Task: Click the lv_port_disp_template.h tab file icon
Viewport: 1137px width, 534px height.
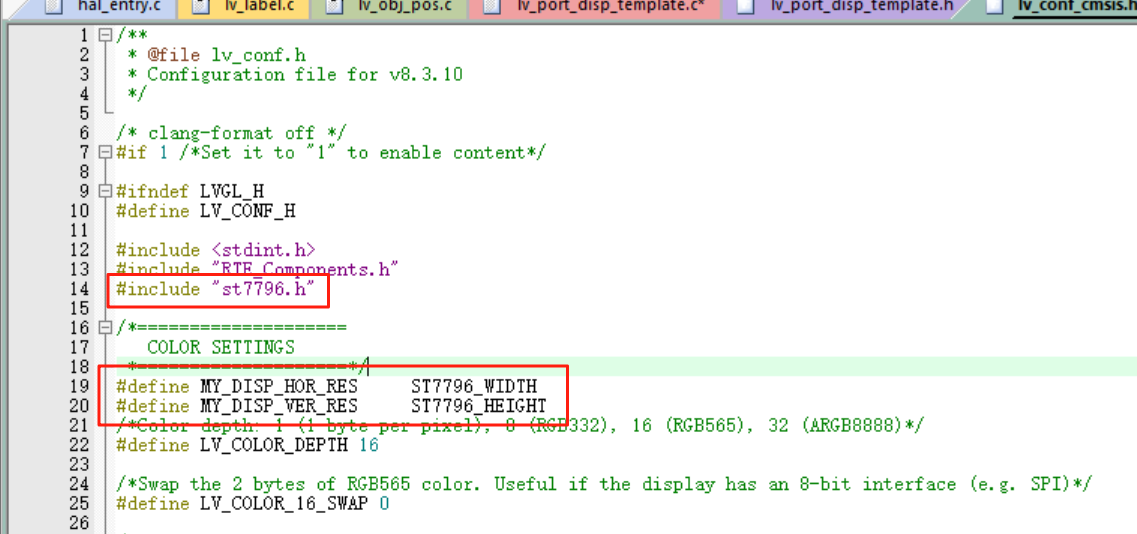Action: (745, 7)
